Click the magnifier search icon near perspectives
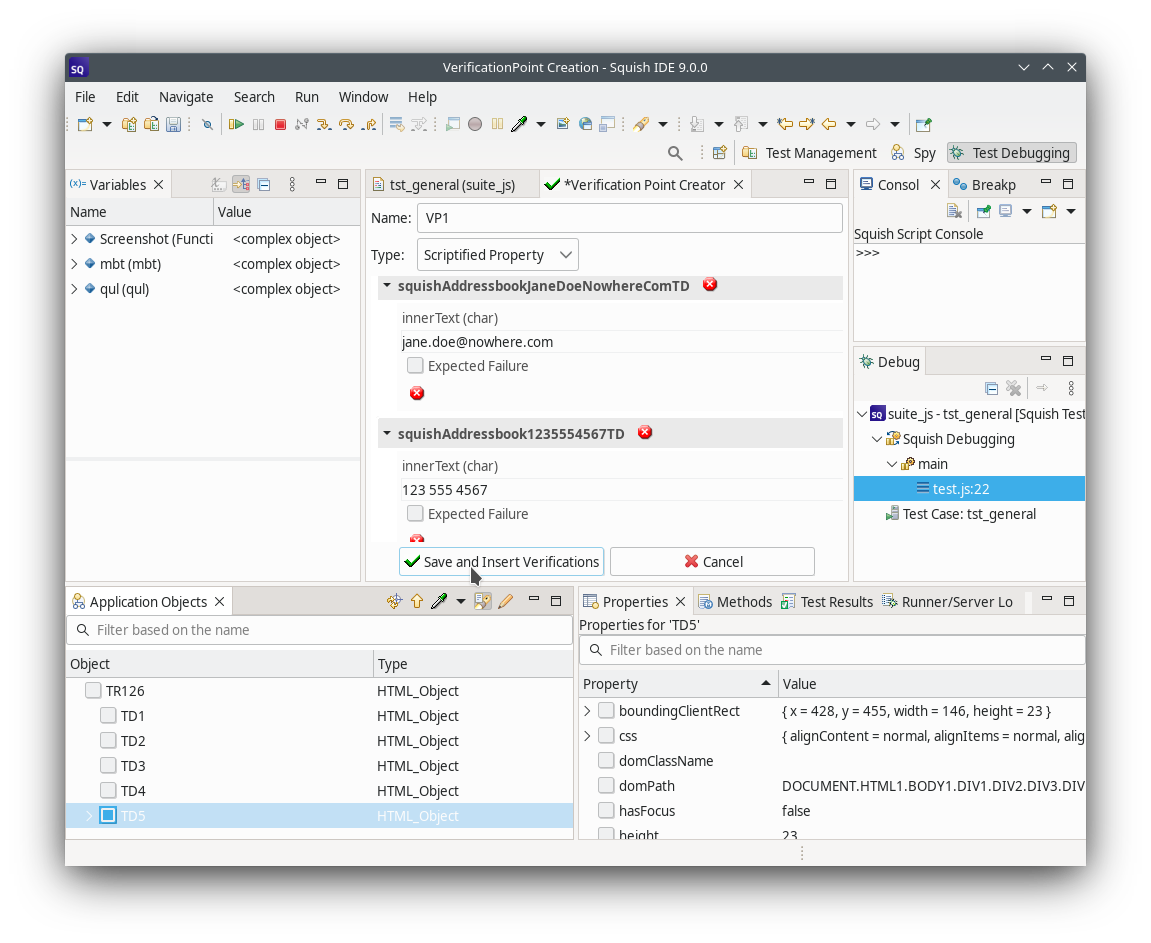Image resolution: width=1151 pixels, height=943 pixels. [675, 153]
